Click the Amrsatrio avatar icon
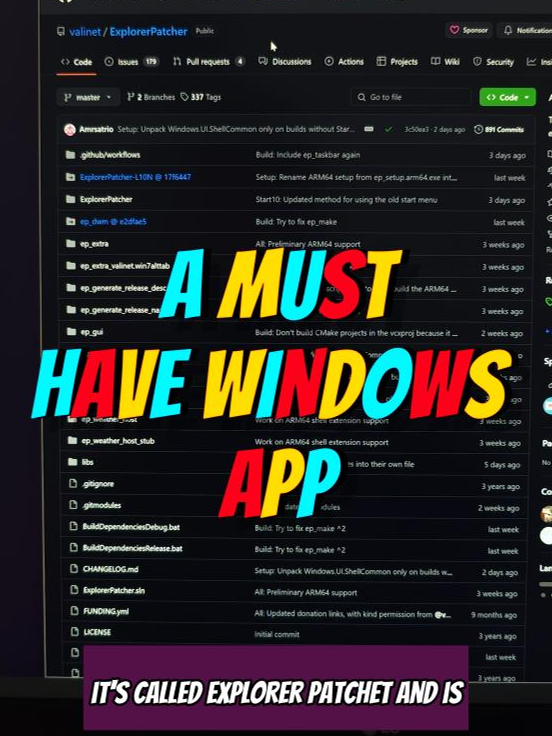This screenshot has width=552, height=736. [70, 130]
